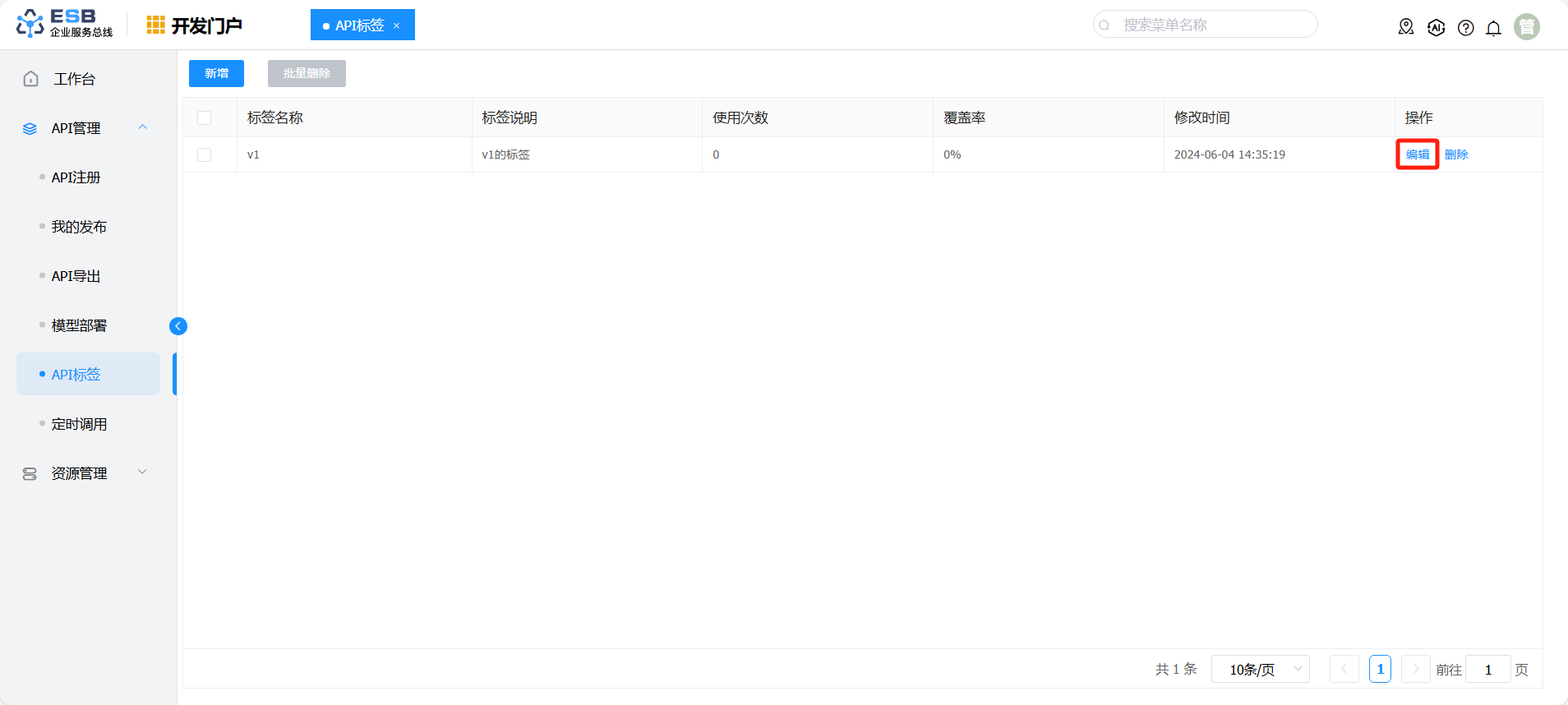Go to 定时调用 in sidebar
1568x705 pixels.
click(x=79, y=424)
